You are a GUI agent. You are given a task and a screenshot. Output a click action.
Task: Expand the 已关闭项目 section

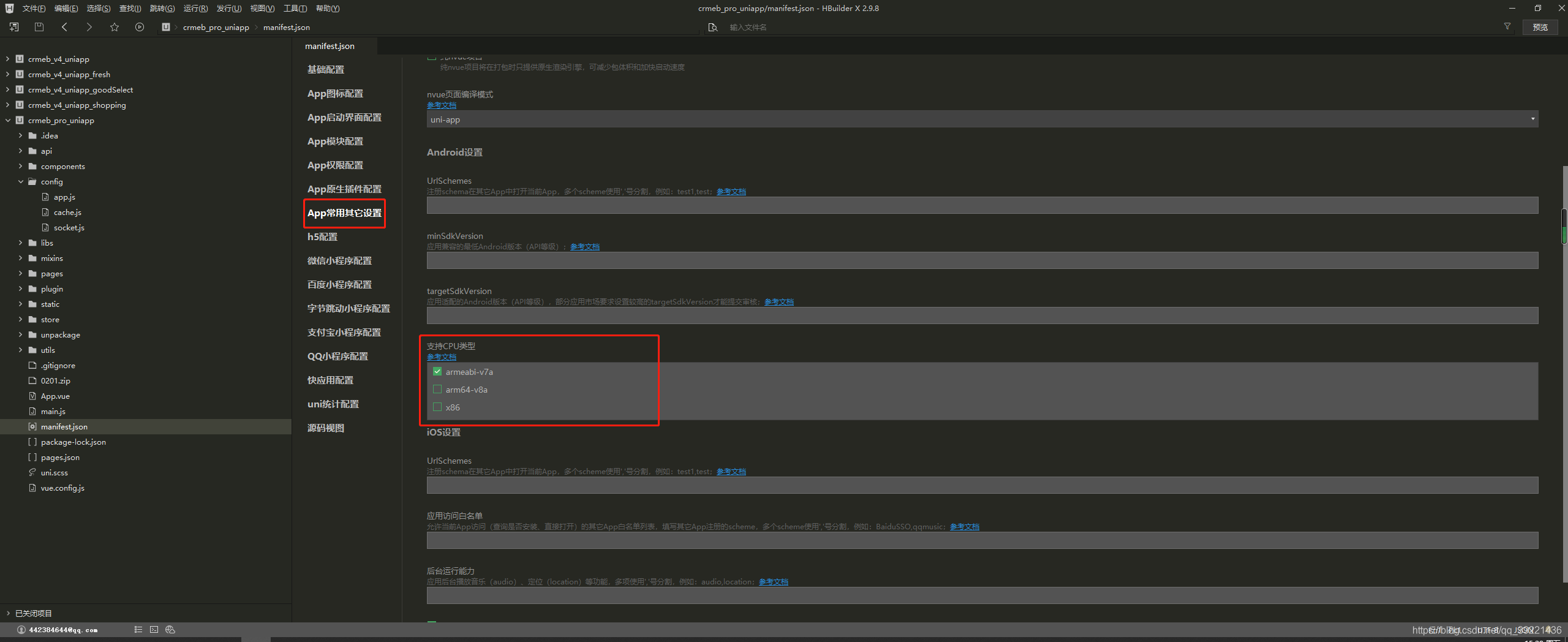tap(7, 613)
